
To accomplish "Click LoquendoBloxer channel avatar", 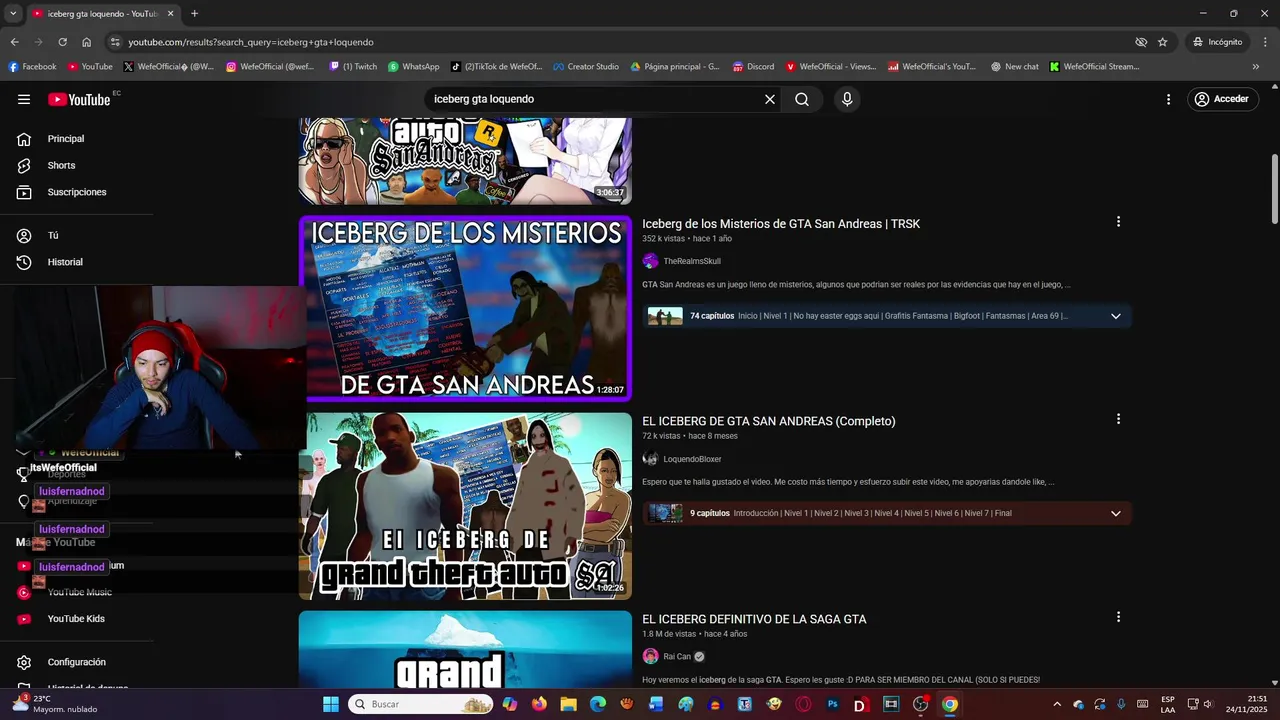I will pyautogui.click(x=650, y=459).
